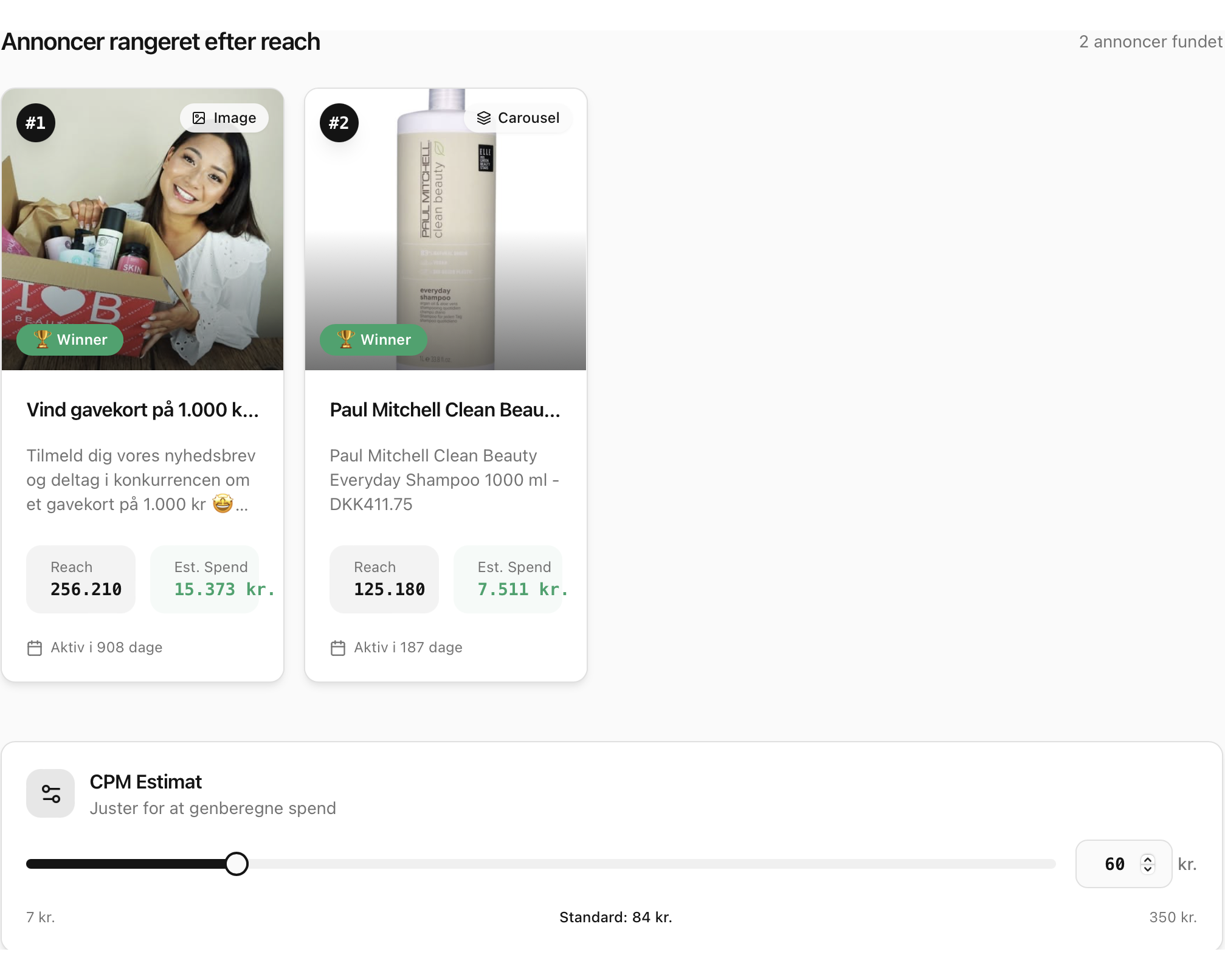Click the Winner trophy badge on the gavekort ad

point(70,339)
